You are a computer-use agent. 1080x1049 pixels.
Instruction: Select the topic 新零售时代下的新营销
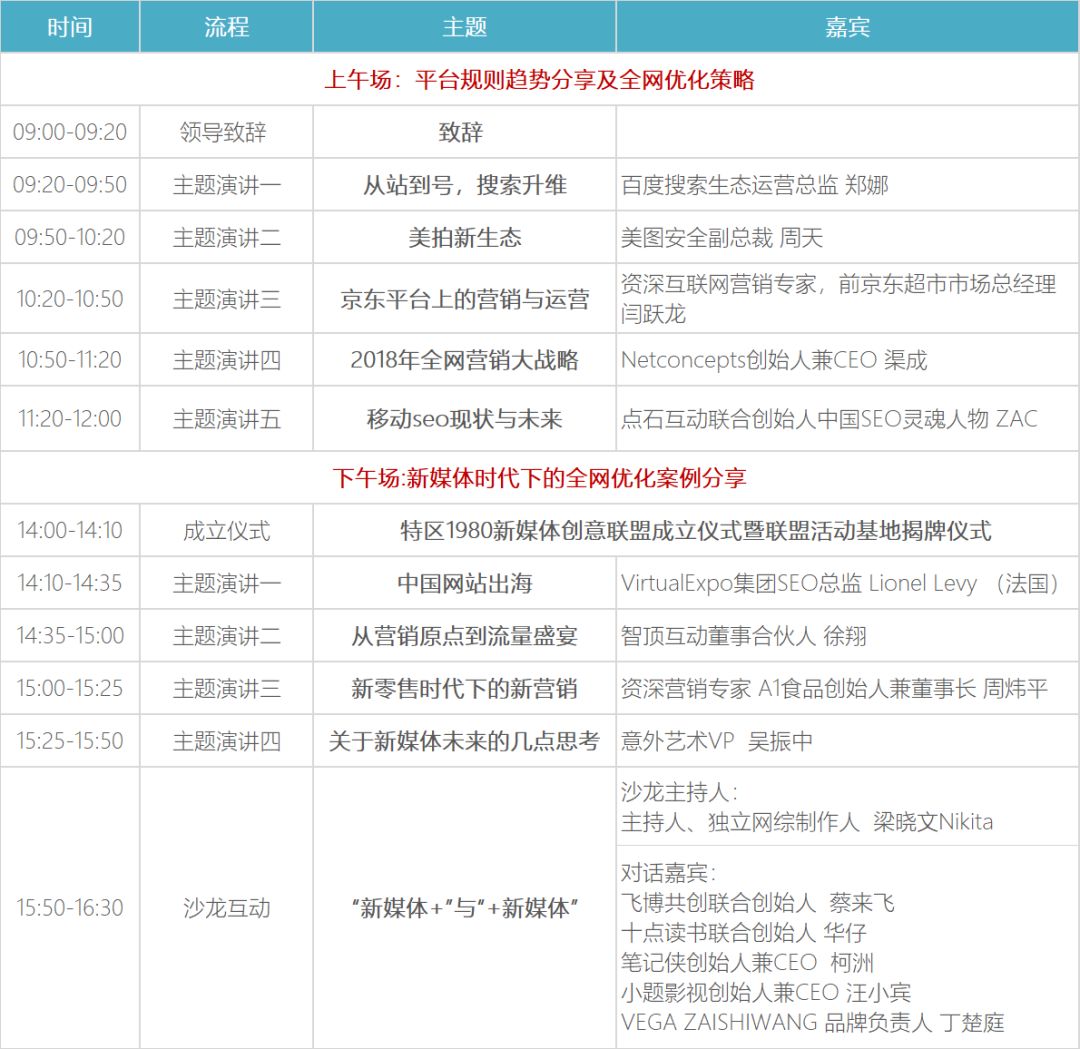[464, 688]
